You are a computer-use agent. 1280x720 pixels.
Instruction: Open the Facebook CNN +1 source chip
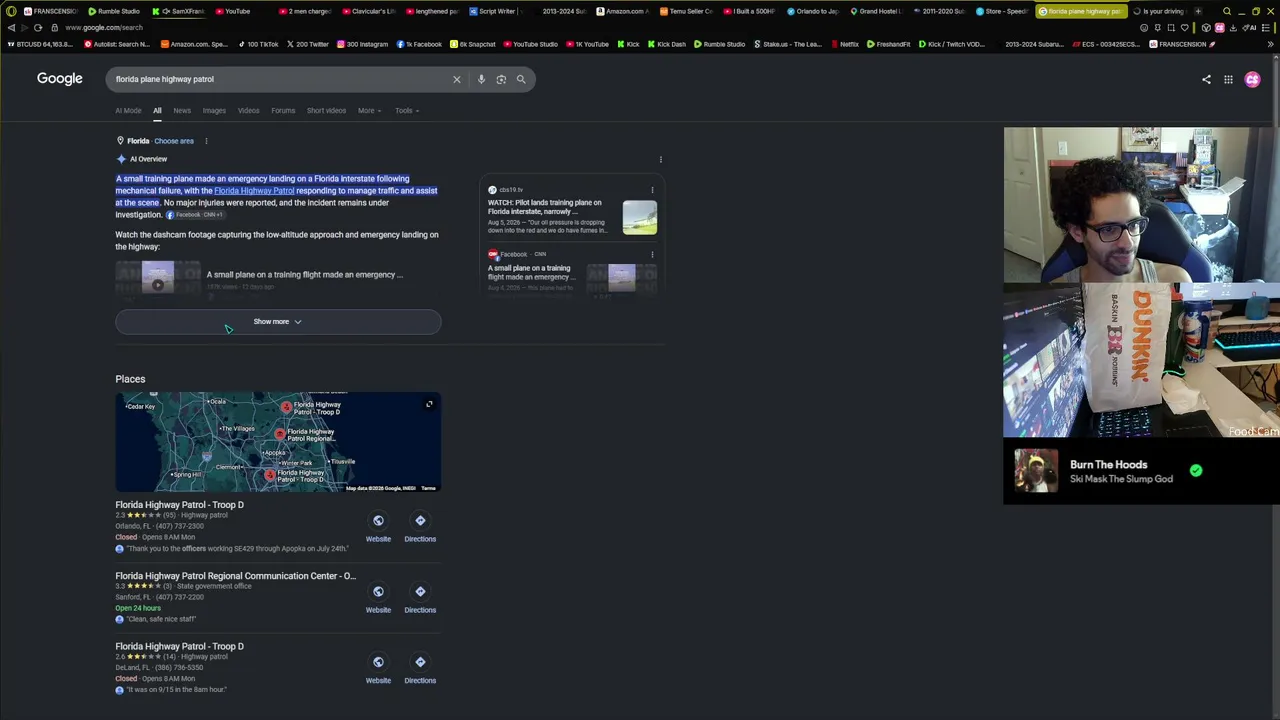(x=194, y=215)
